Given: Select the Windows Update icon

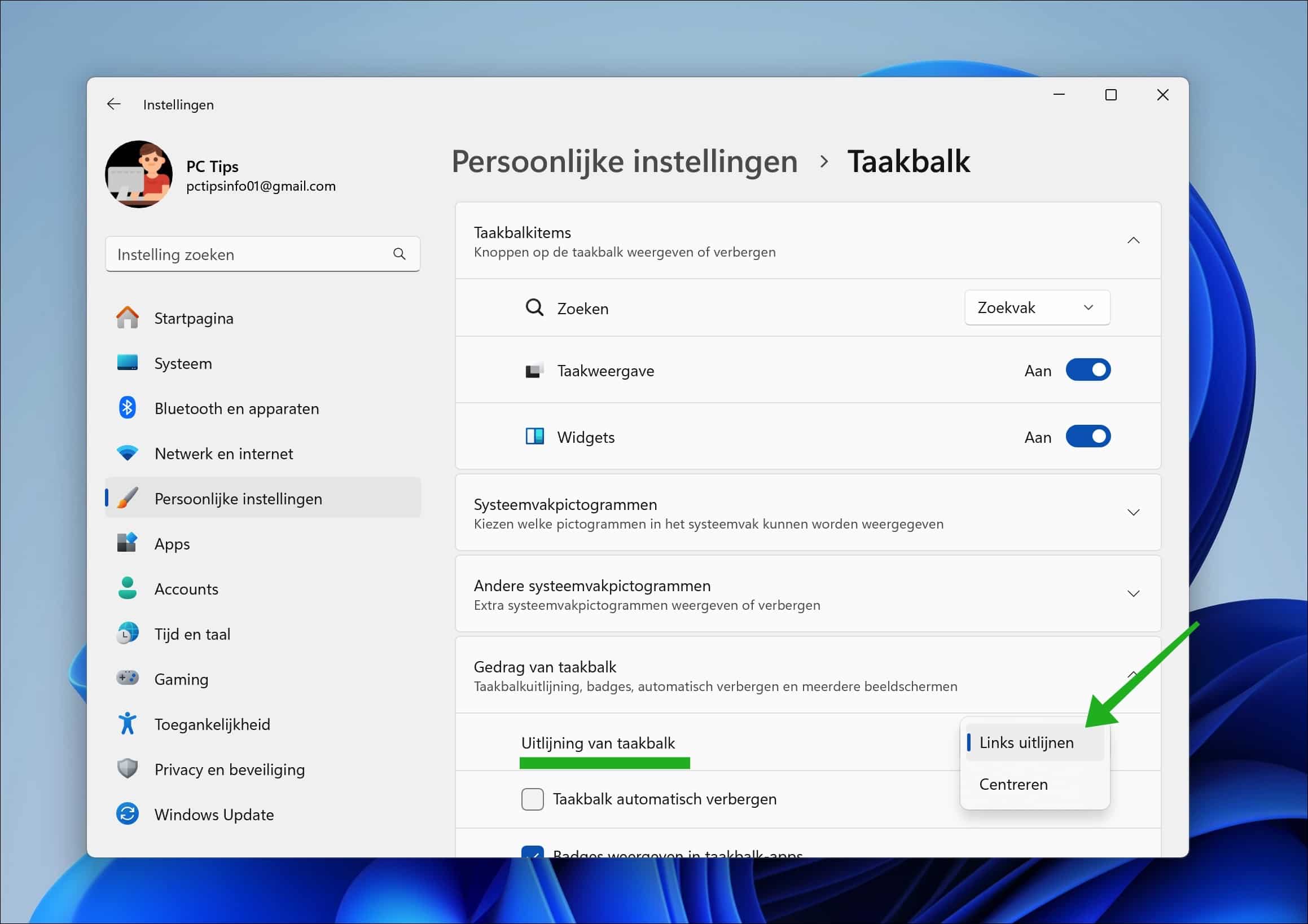Looking at the screenshot, I should point(128,814).
